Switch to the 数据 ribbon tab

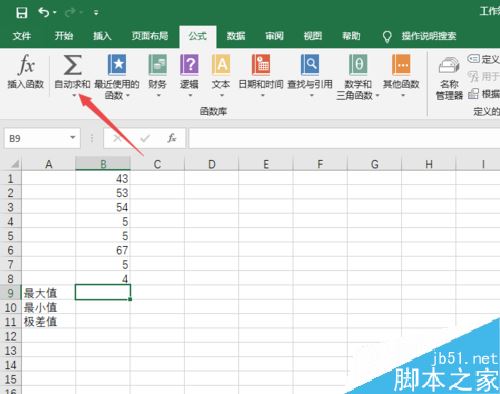(x=236, y=36)
